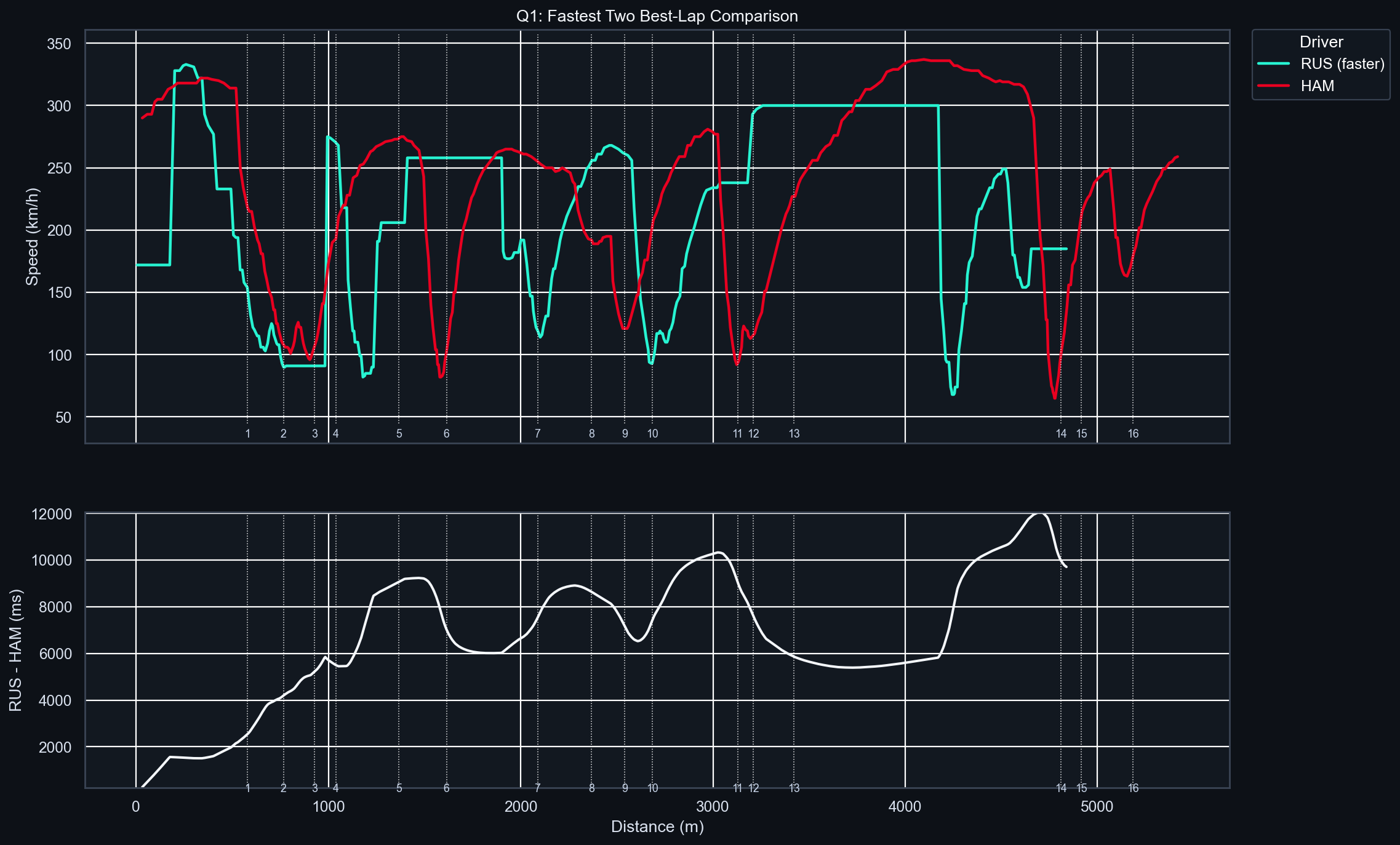Click corner 2 label in the speed chart
This screenshot has height=845, width=1400.
coord(284,433)
